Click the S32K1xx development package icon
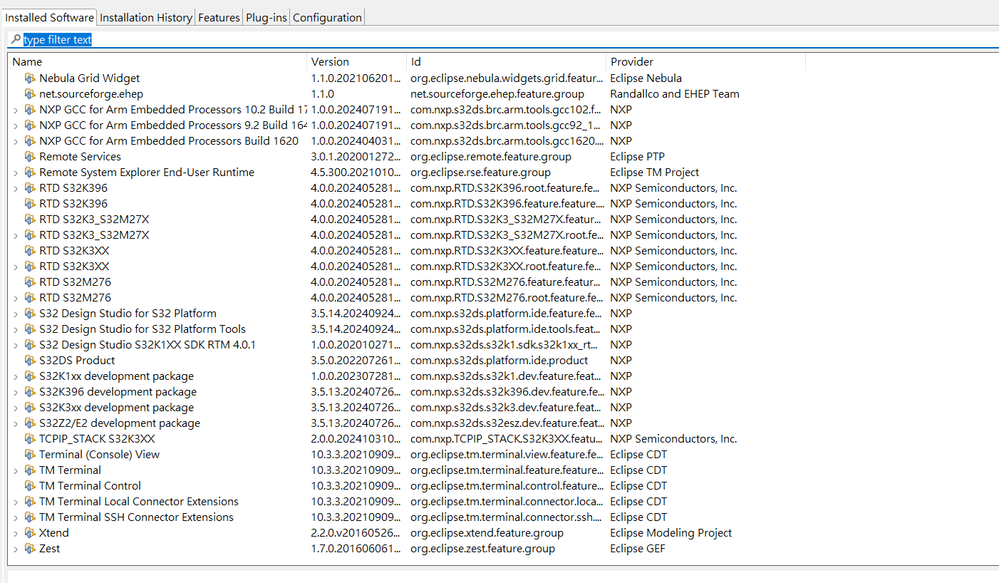The image size is (999, 583). 30,376
